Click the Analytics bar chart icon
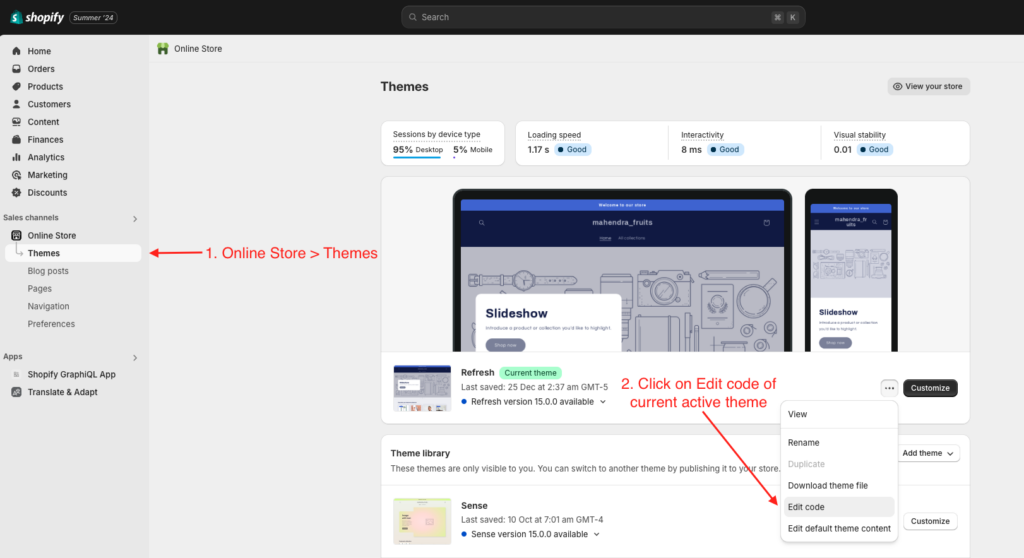Viewport: 1024px width, 558px height. [x=17, y=157]
